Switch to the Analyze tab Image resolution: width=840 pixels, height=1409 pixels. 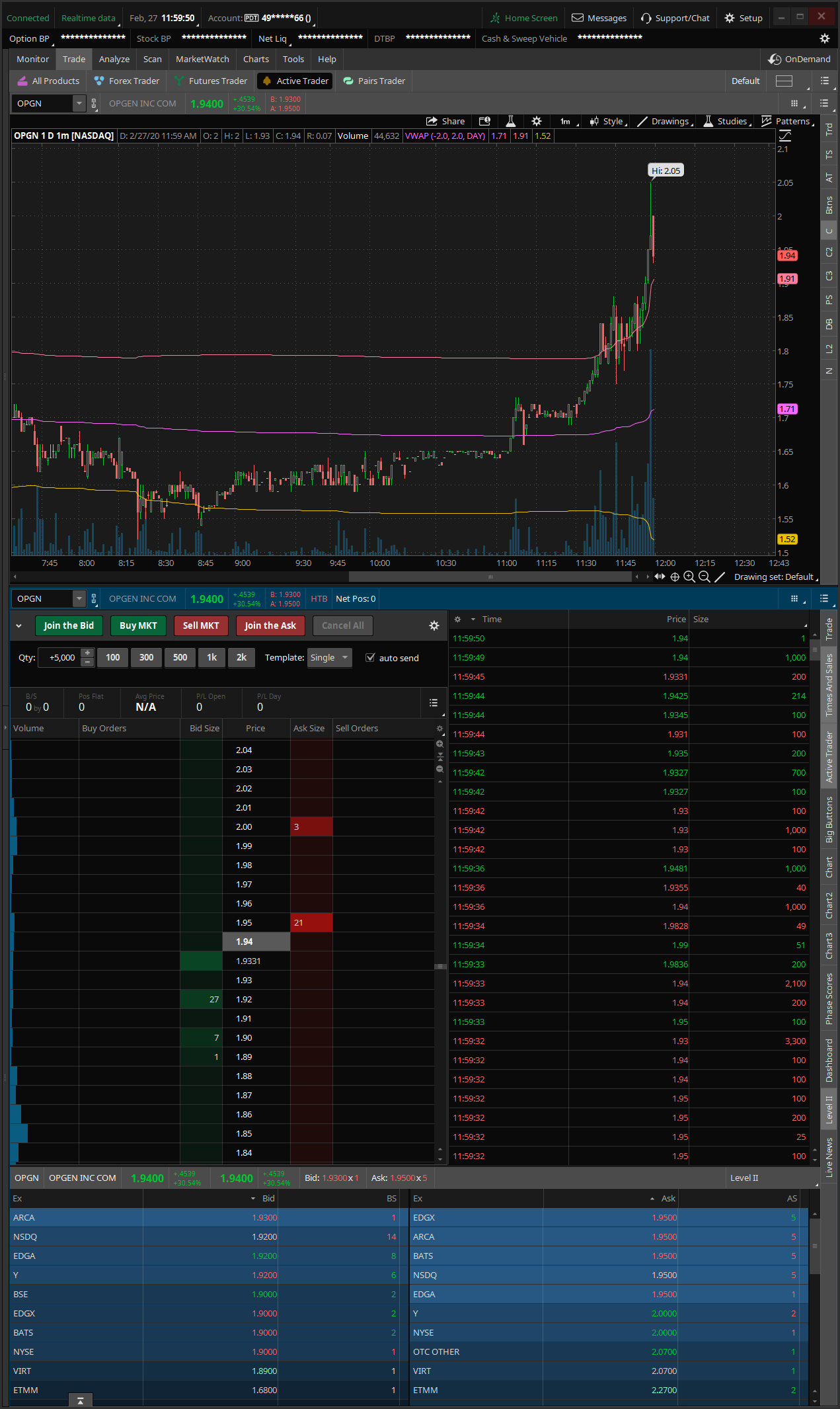point(114,59)
